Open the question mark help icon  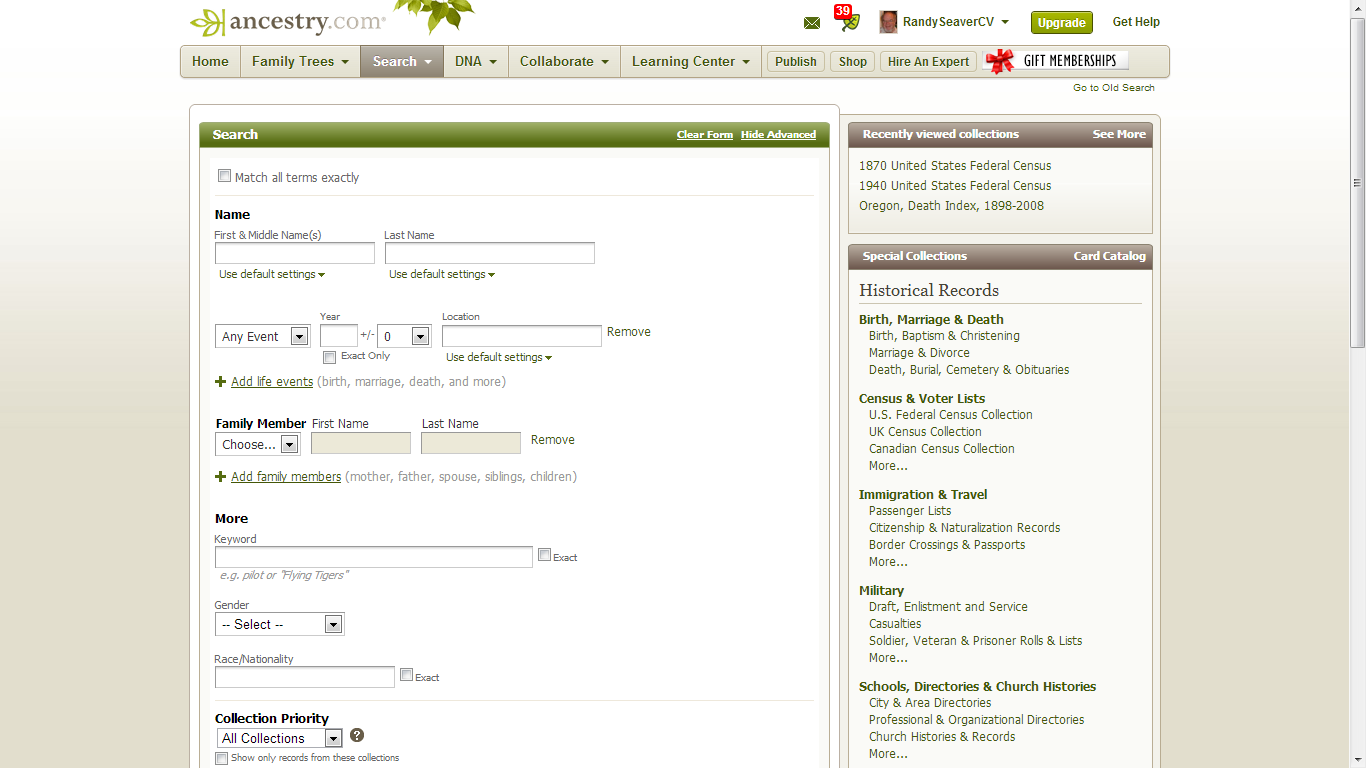click(357, 736)
